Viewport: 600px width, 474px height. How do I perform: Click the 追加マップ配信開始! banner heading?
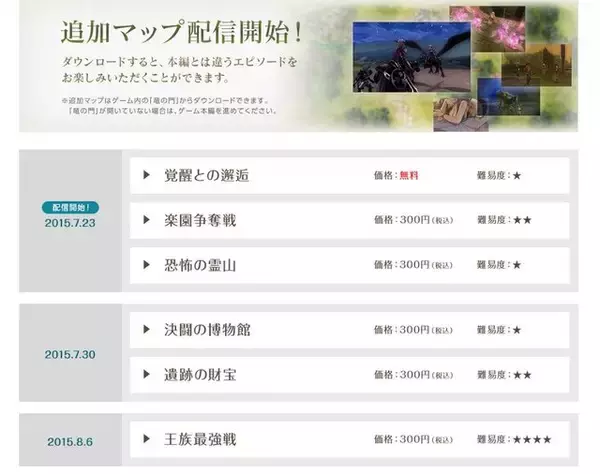(181, 32)
